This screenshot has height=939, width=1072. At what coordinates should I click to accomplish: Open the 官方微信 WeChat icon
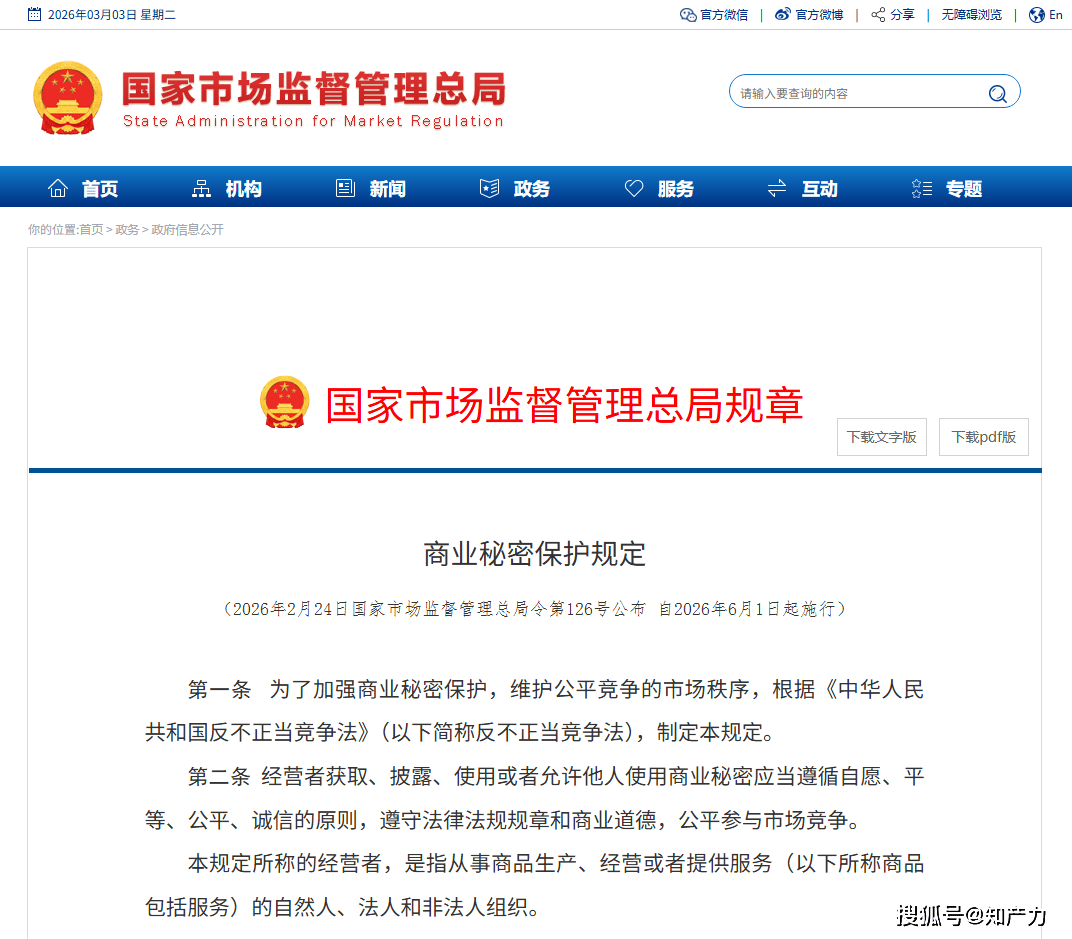(x=688, y=14)
